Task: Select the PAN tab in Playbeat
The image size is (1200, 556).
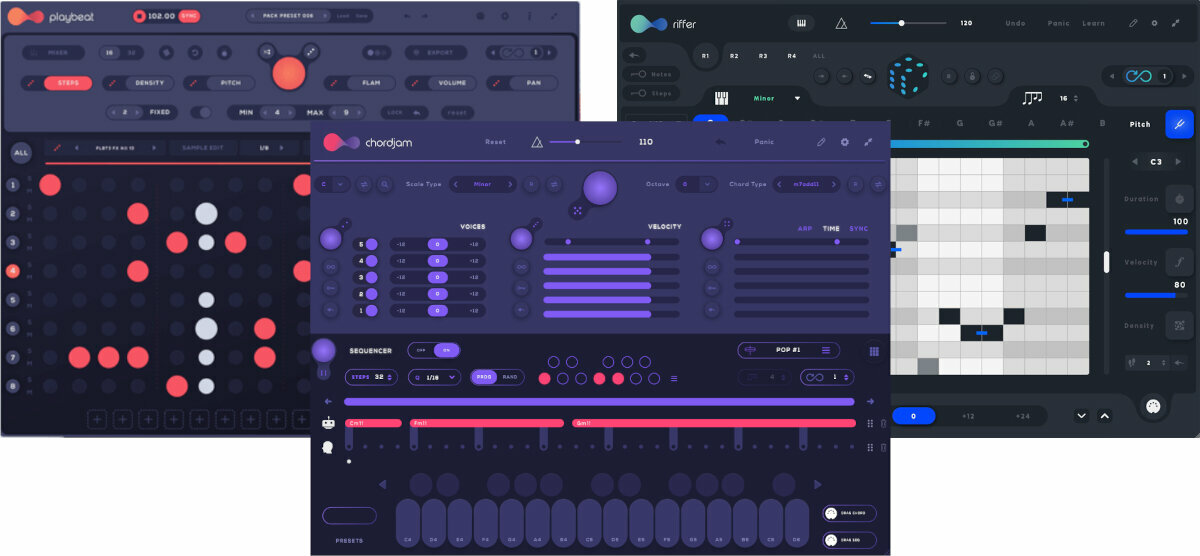Action: click(534, 83)
